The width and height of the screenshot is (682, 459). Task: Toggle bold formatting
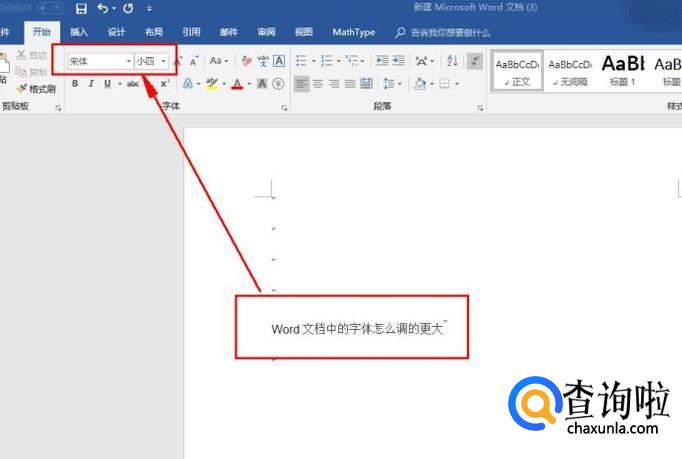click(x=75, y=84)
